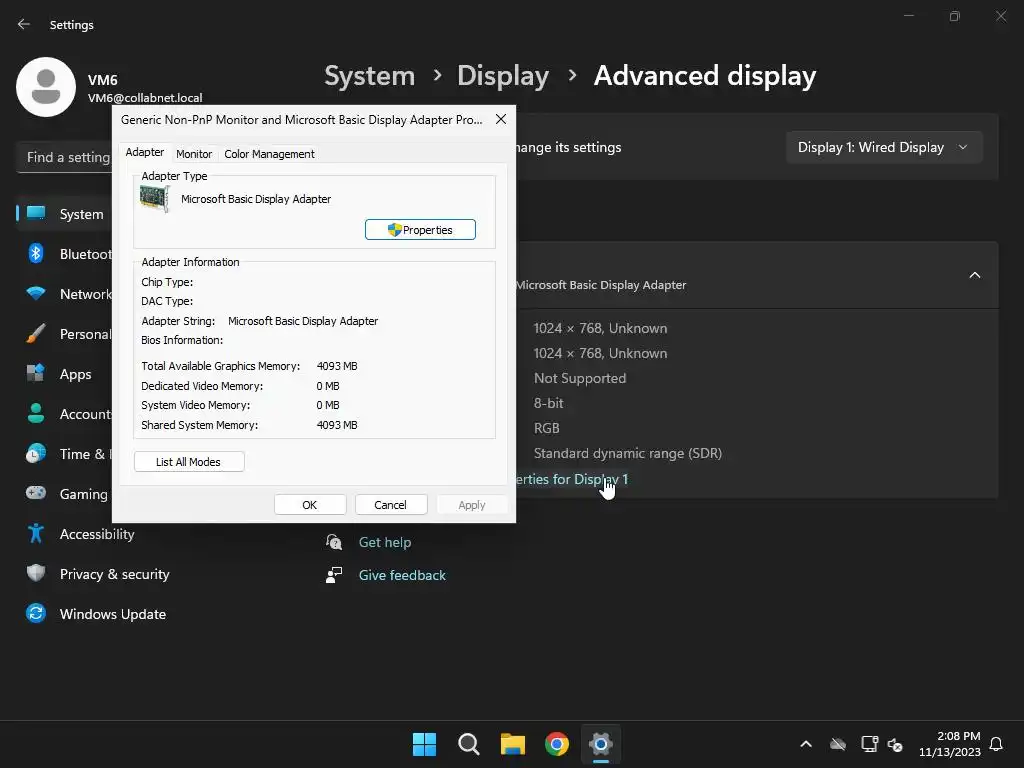Close the adapter properties dialog
The image size is (1024, 768).
pyautogui.click(x=501, y=120)
